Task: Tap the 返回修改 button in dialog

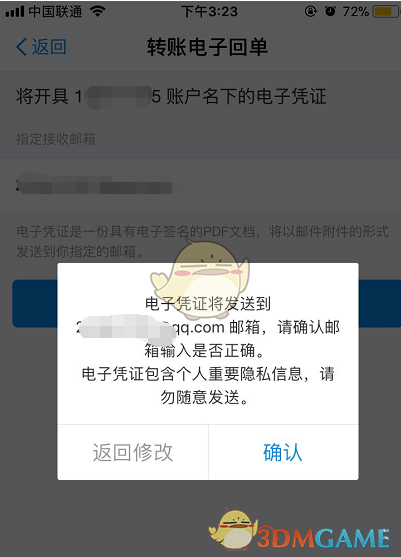Action: 133,452
